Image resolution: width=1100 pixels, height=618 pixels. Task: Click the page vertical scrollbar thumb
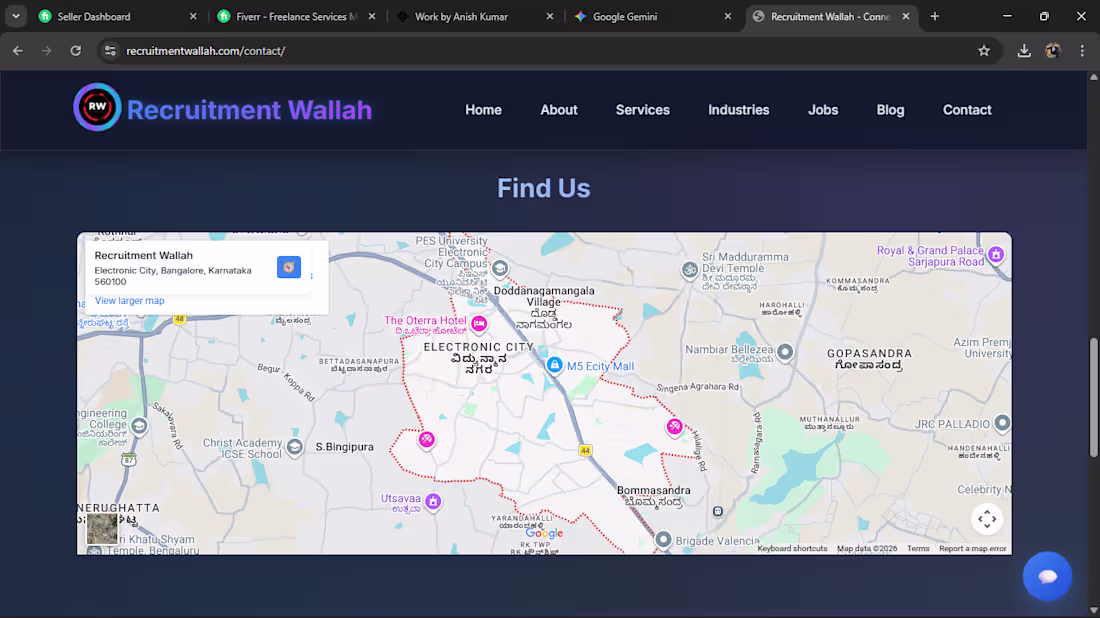[1093, 398]
